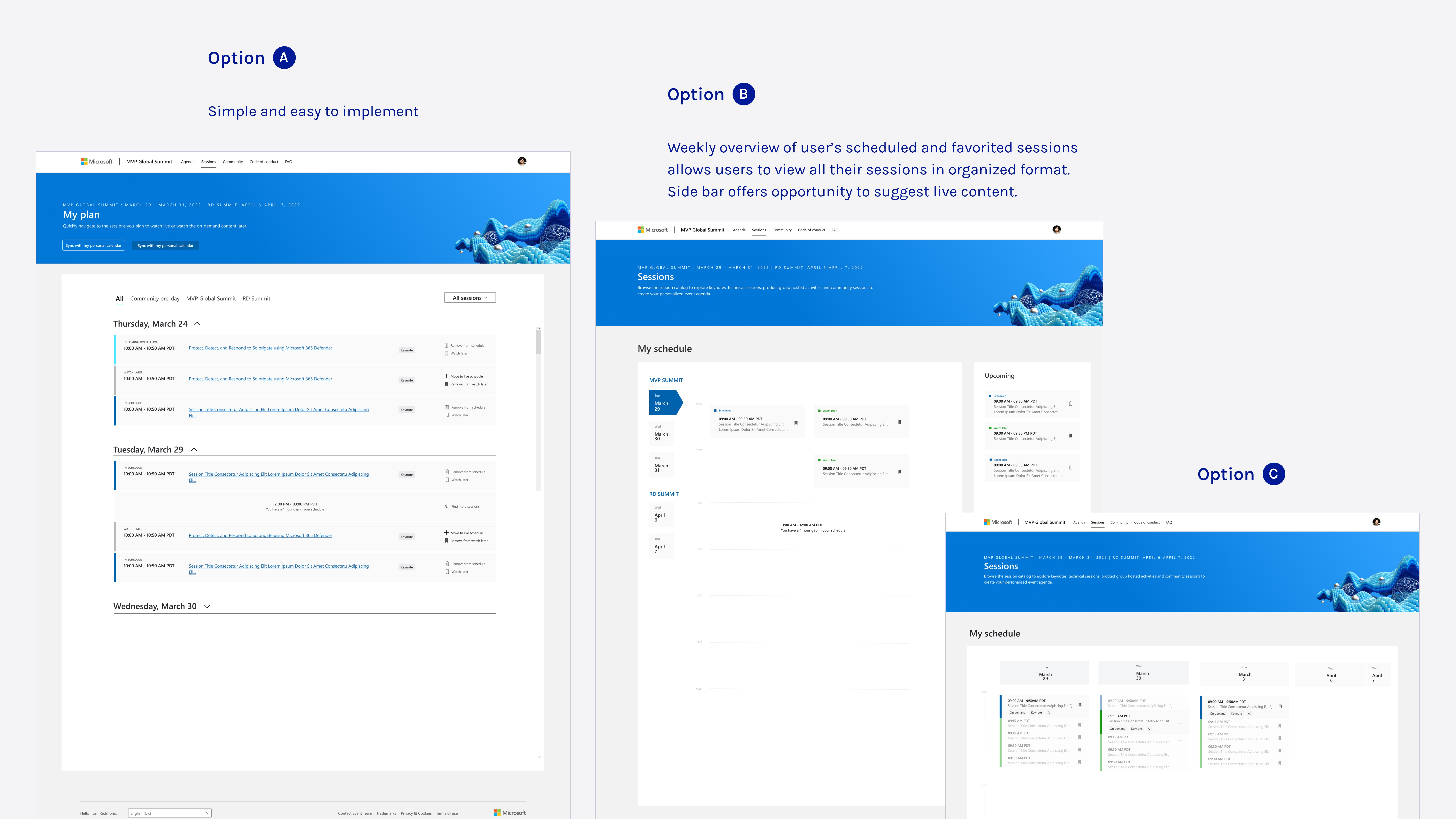Open profile avatar in Option A header
The width and height of the screenshot is (1456, 819).
[522, 161]
